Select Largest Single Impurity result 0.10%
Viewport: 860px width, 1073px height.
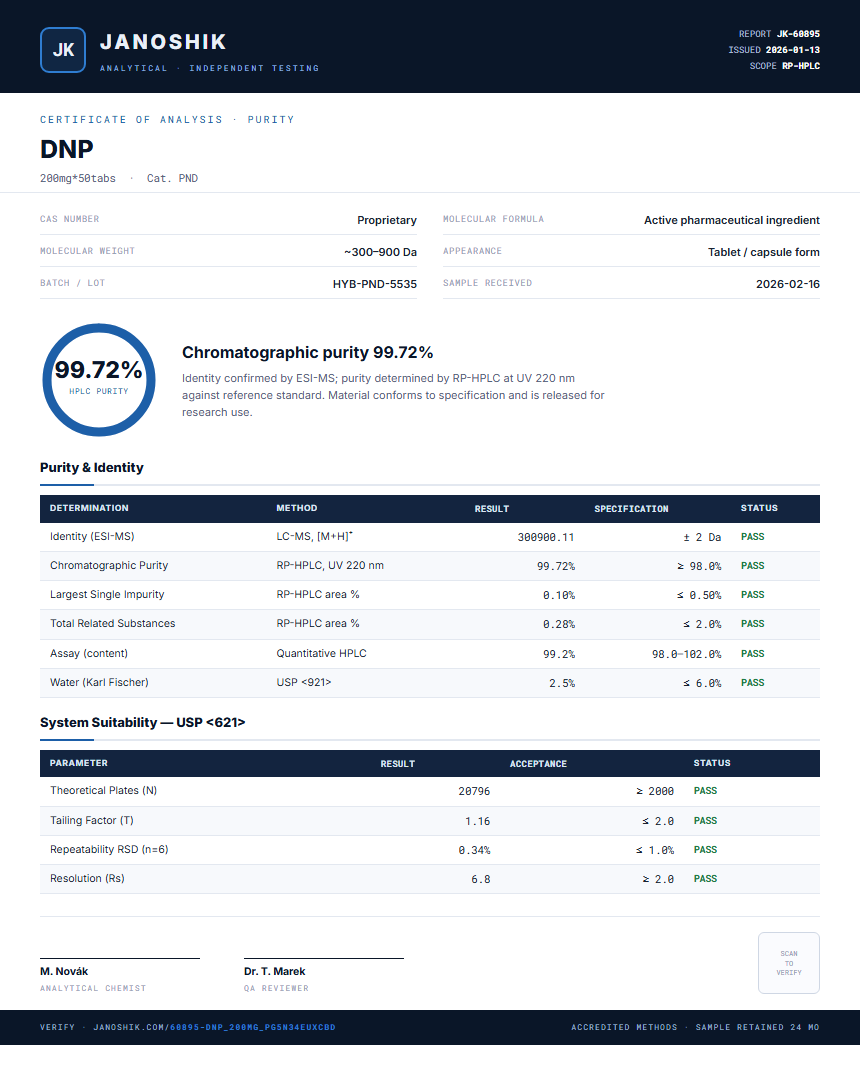[559, 595]
